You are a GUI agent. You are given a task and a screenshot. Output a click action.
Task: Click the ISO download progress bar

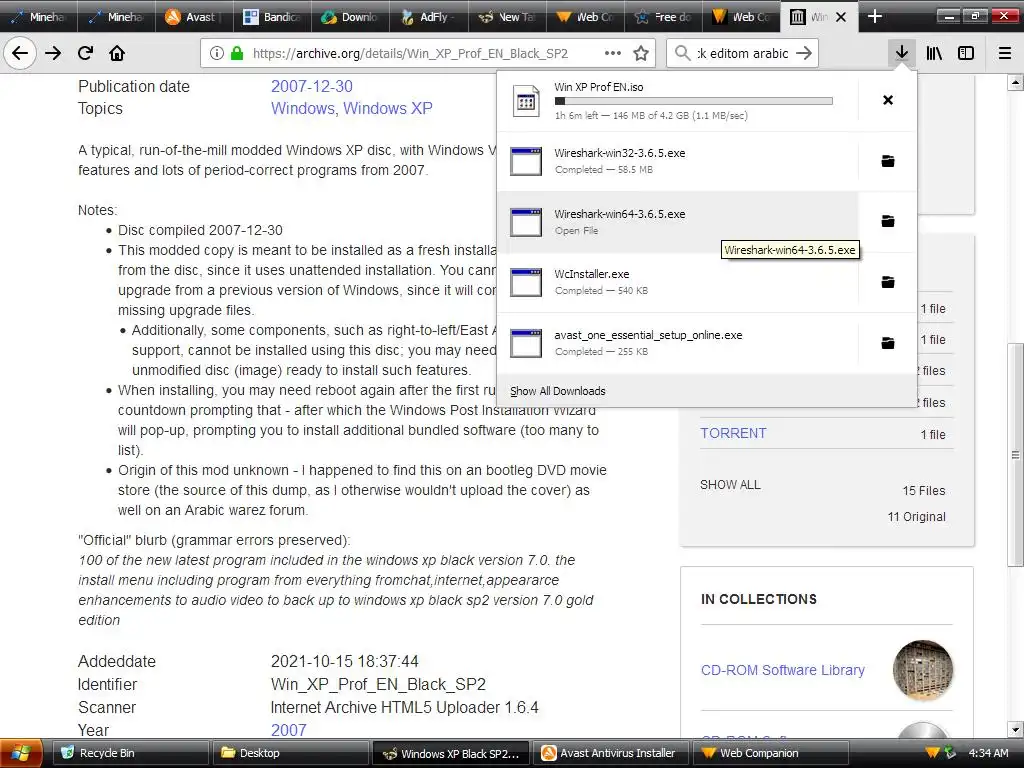pos(694,101)
